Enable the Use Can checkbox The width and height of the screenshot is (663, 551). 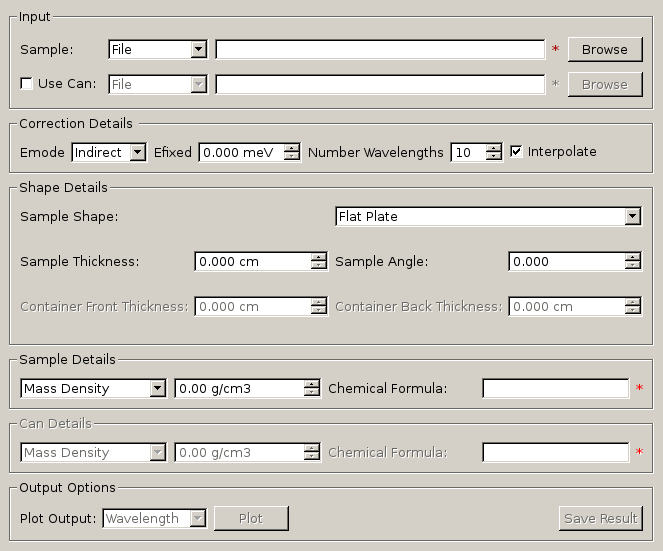[x=27, y=84]
